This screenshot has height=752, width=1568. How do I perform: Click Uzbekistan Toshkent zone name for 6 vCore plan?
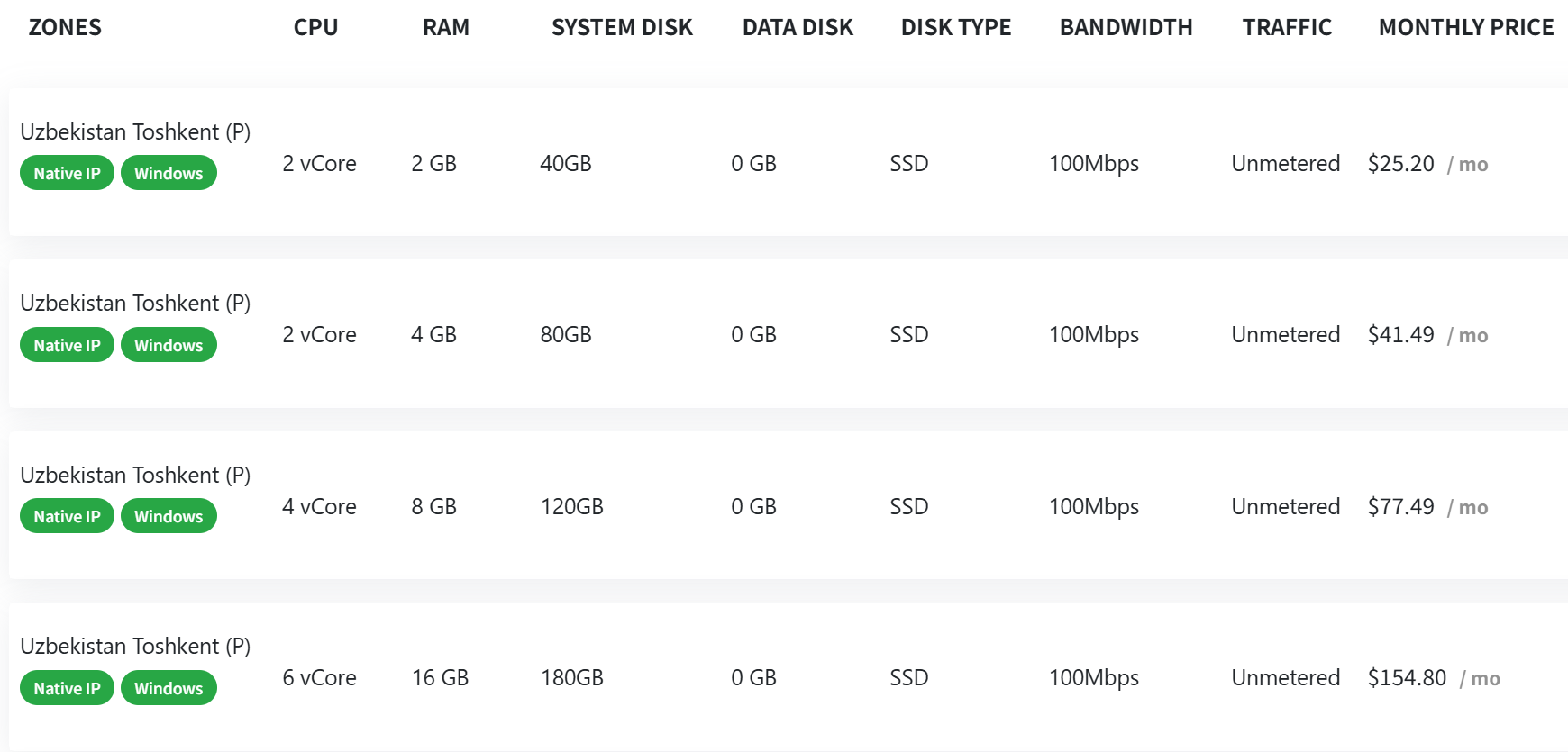[135, 647]
